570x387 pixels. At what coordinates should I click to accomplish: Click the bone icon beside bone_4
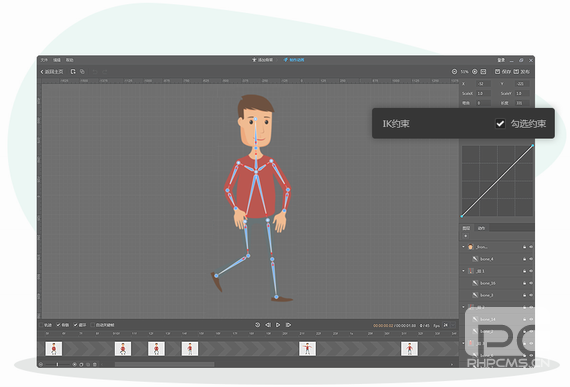coord(475,259)
